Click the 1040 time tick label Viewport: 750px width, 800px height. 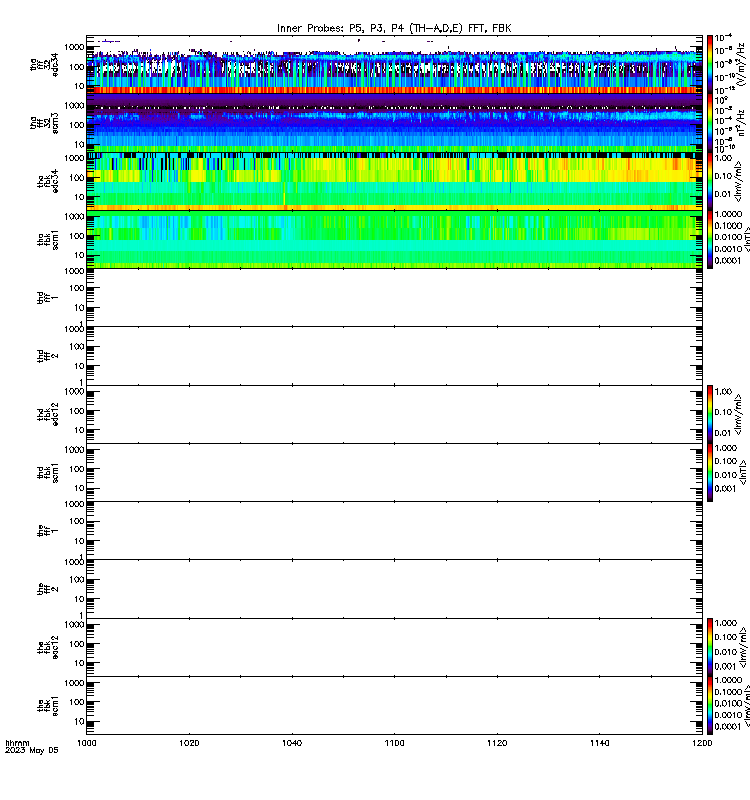(x=292, y=743)
